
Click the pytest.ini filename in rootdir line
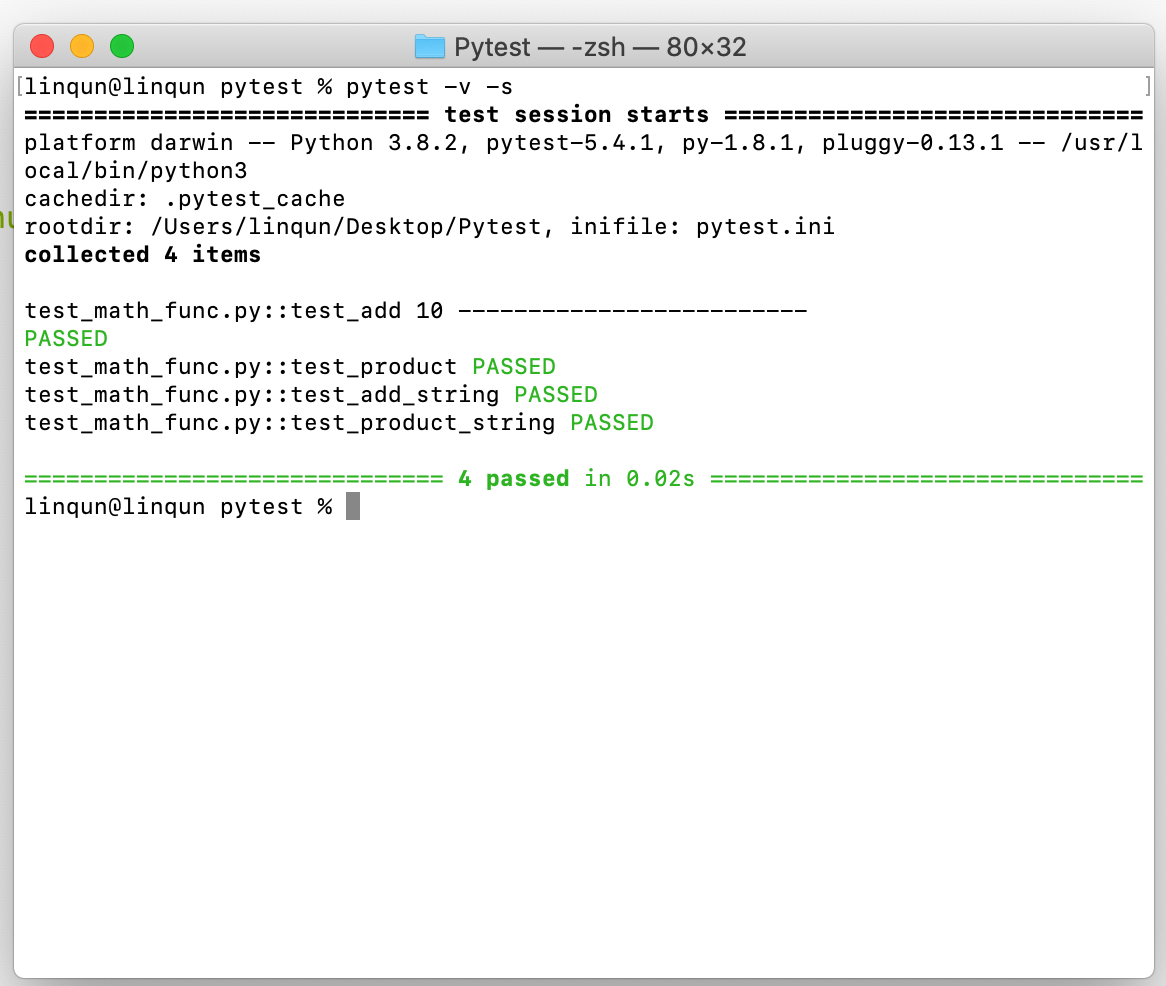coord(766,226)
